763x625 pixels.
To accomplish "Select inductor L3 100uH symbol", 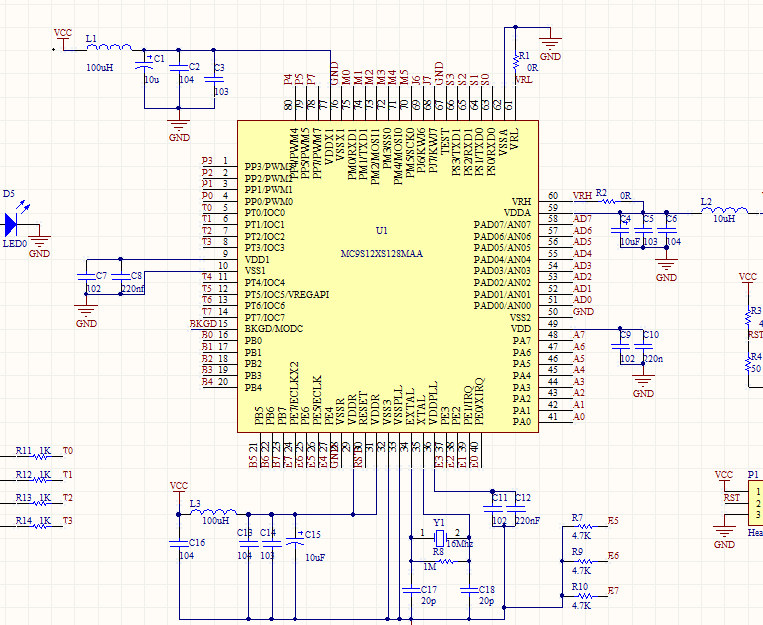I will tap(214, 511).
